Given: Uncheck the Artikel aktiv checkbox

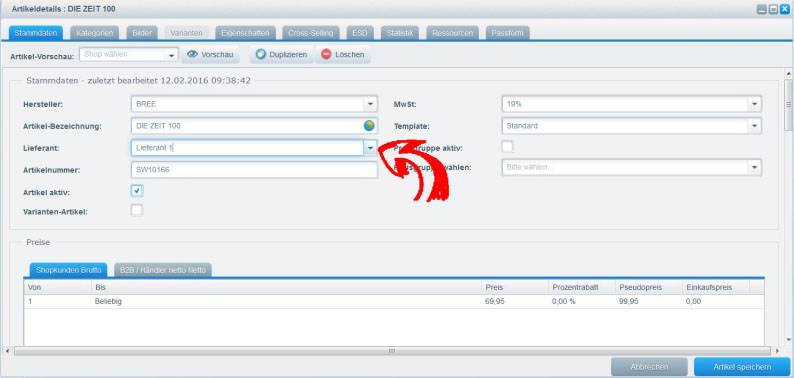Looking at the screenshot, I should [137, 191].
